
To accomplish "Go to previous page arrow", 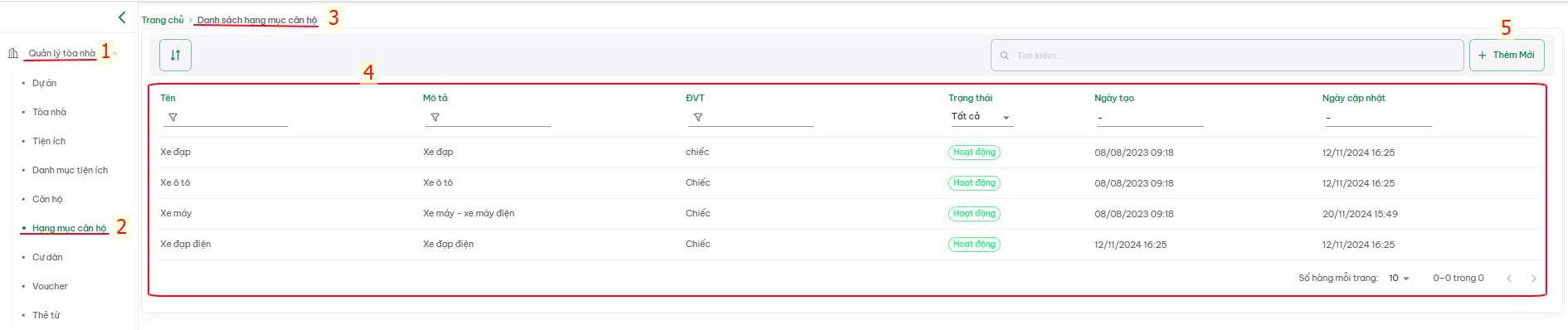I will point(1508,278).
